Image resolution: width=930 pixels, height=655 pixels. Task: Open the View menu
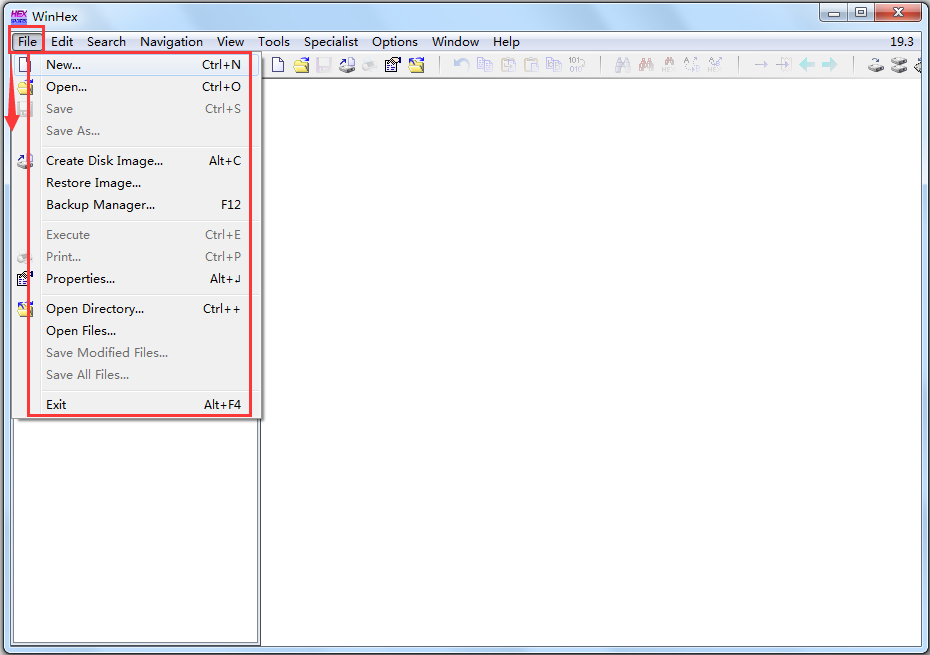230,42
